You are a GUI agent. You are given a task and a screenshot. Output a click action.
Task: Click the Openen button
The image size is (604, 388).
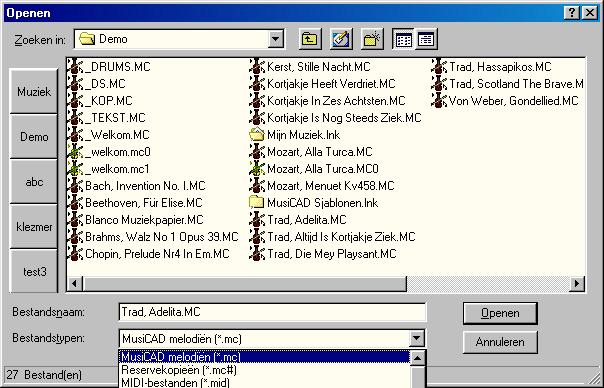(x=500, y=313)
